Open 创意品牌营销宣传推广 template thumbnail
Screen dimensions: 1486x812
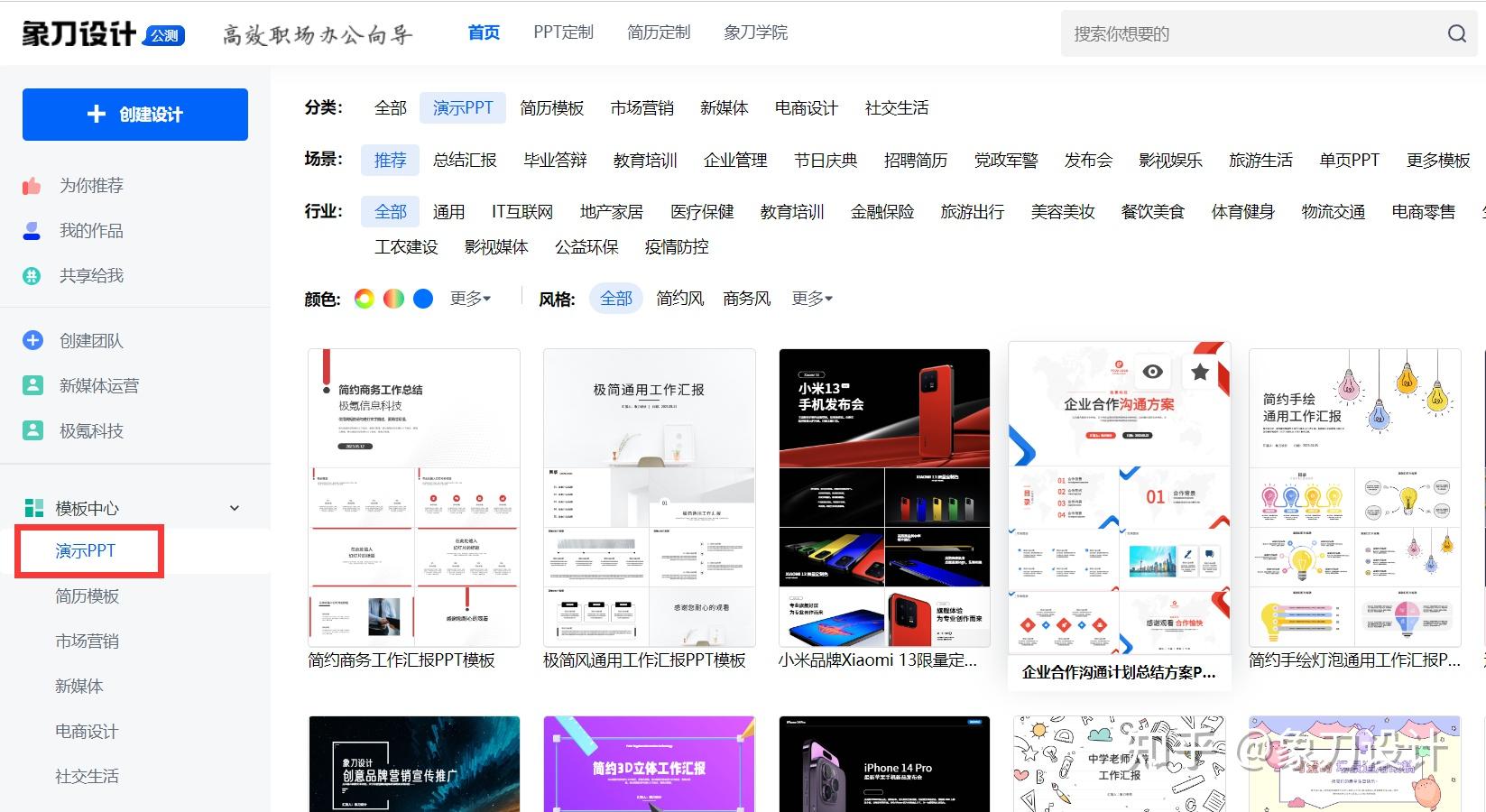(x=414, y=764)
